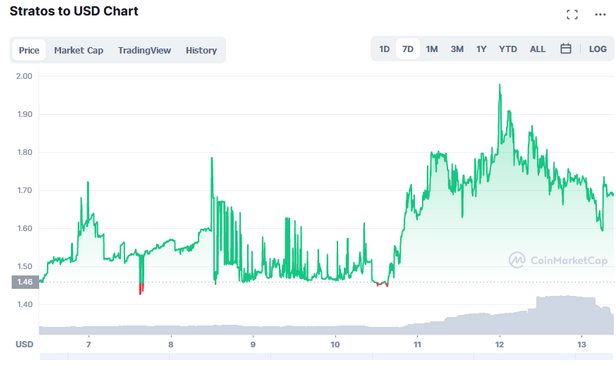Click date label 7 on x-axis

88,345
